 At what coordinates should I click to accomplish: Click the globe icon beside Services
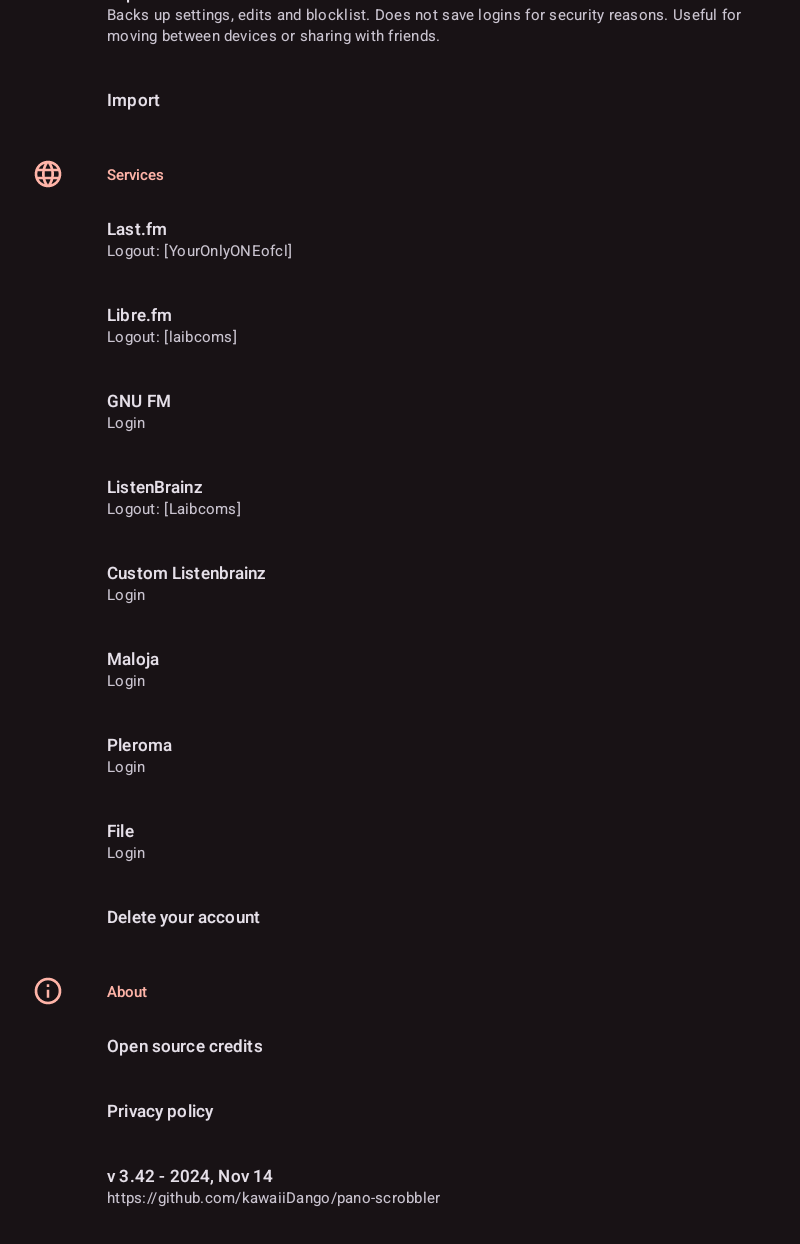pos(48,174)
